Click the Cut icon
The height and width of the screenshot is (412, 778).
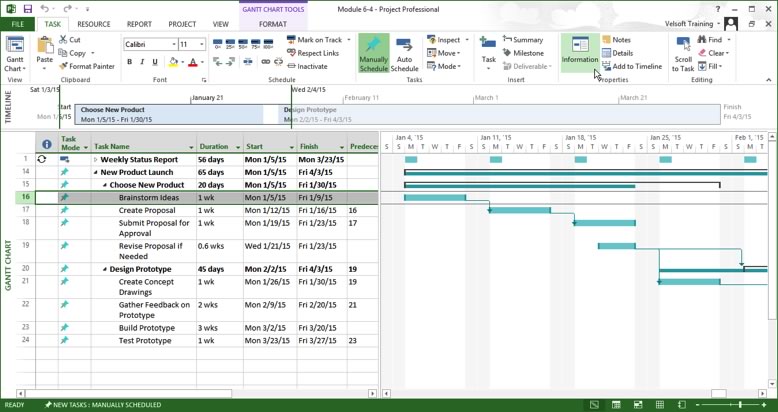(x=69, y=40)
